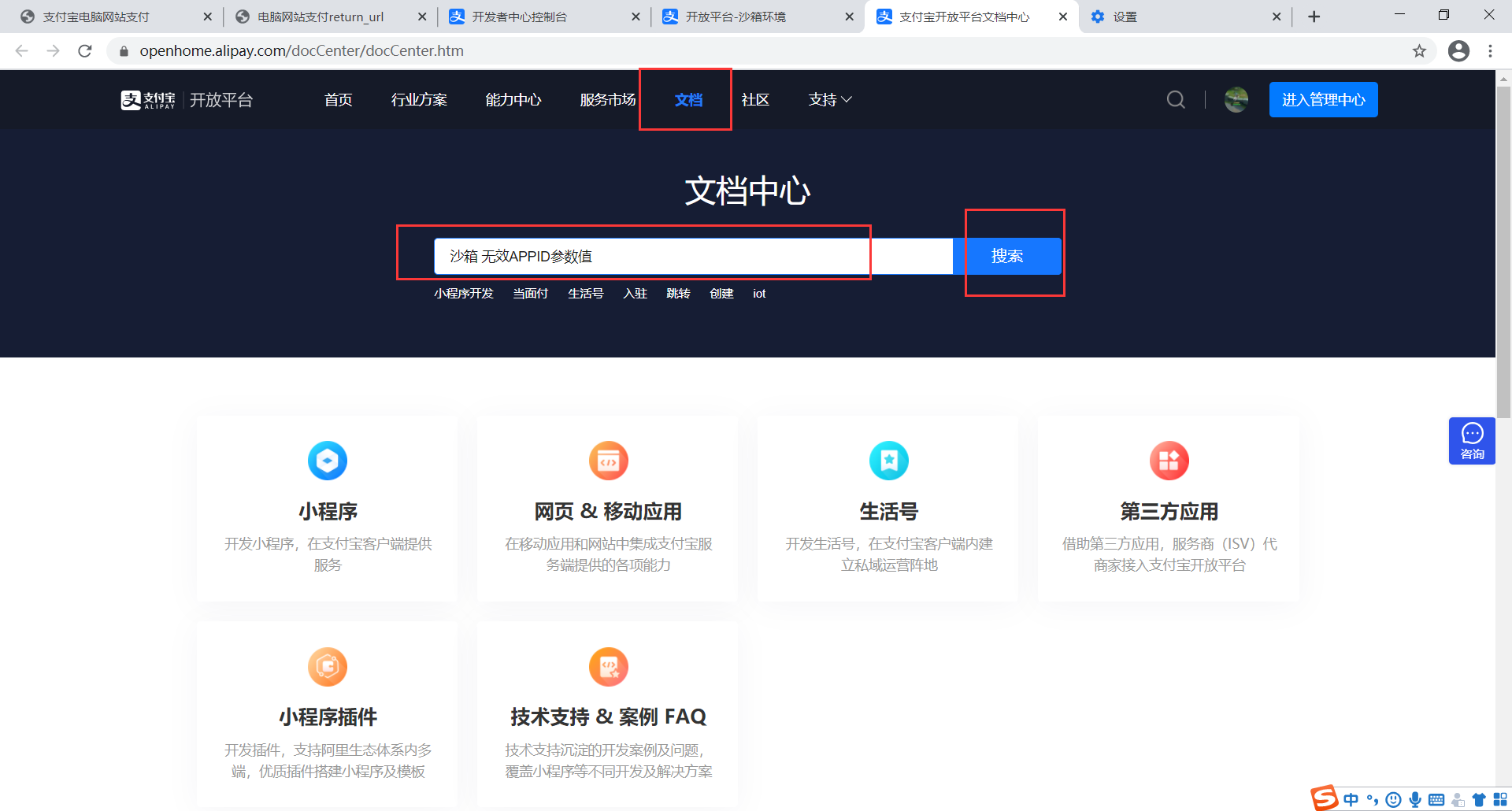Click the browser address bar URL

[x=302, y=51]
